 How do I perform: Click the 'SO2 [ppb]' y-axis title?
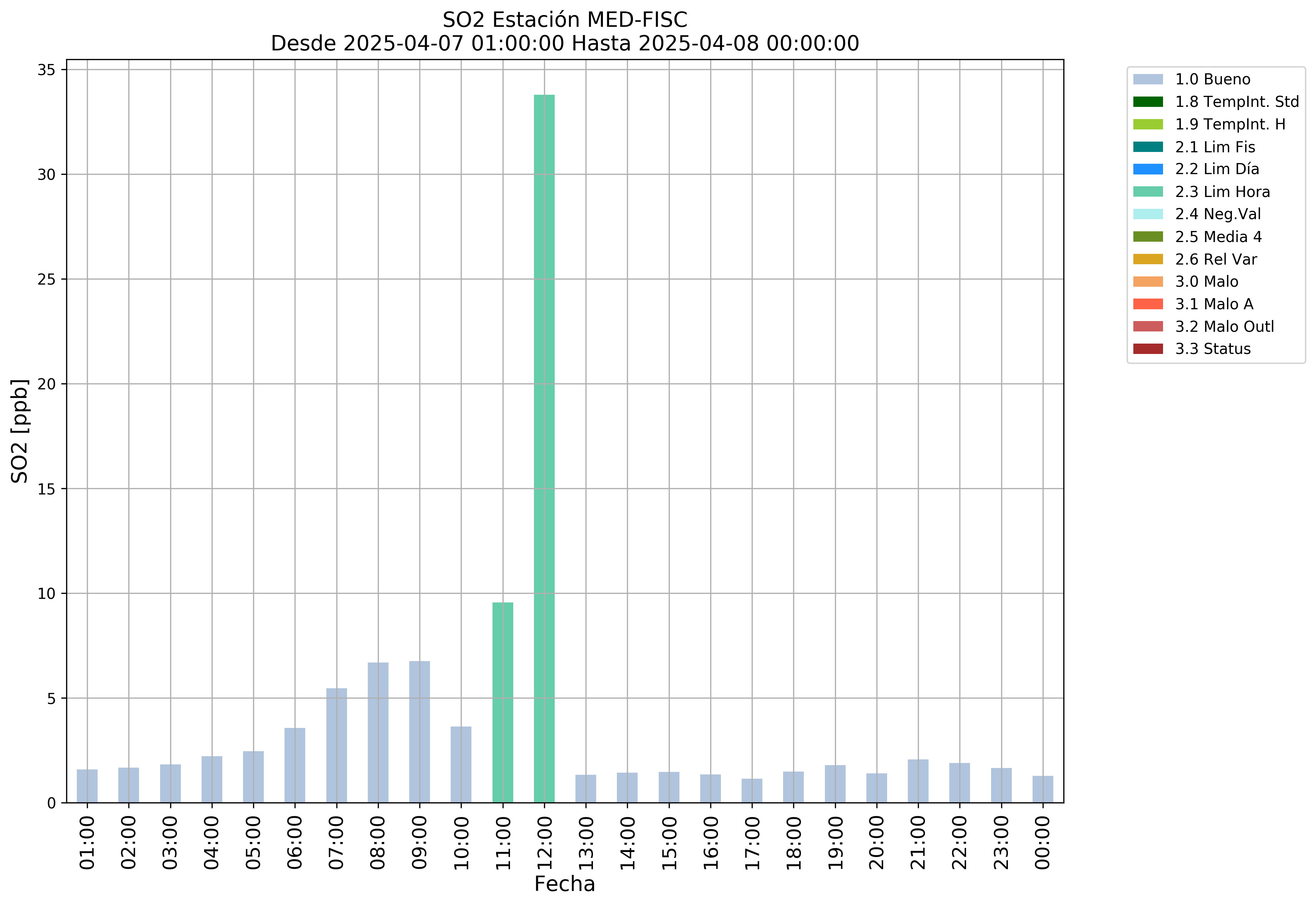[x=20, y=431]
